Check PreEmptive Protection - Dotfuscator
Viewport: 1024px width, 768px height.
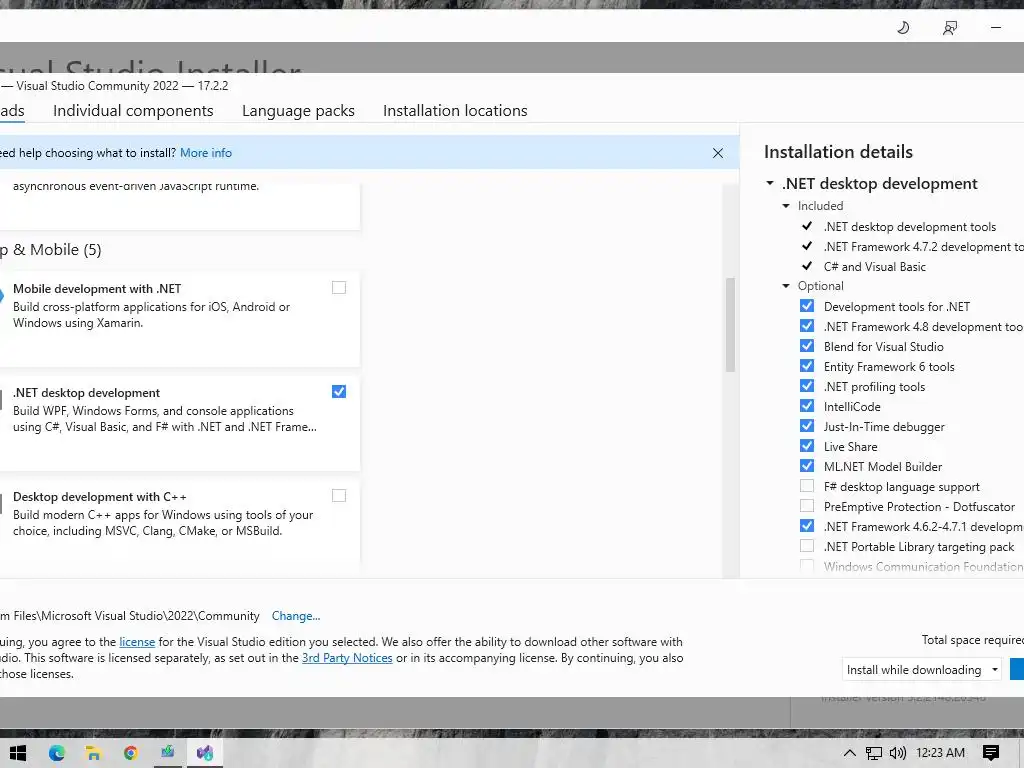pyautogui.click(x=807, y=506)
